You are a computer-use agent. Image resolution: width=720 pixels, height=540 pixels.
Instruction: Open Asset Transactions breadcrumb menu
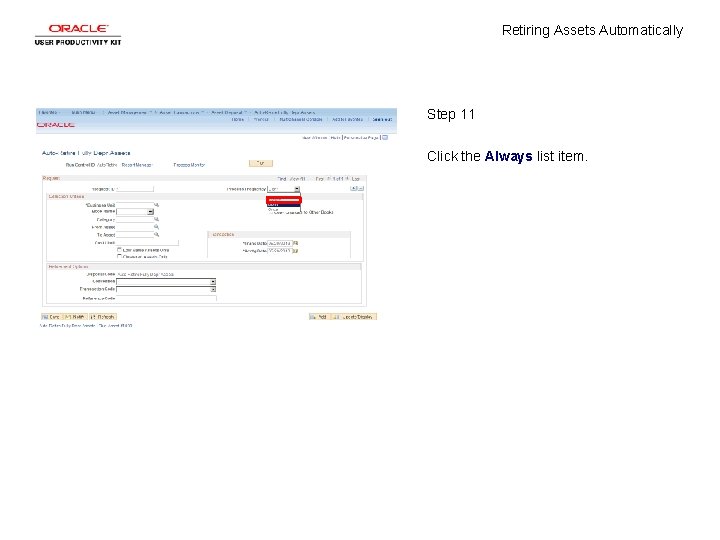click(x=180, y=112)
